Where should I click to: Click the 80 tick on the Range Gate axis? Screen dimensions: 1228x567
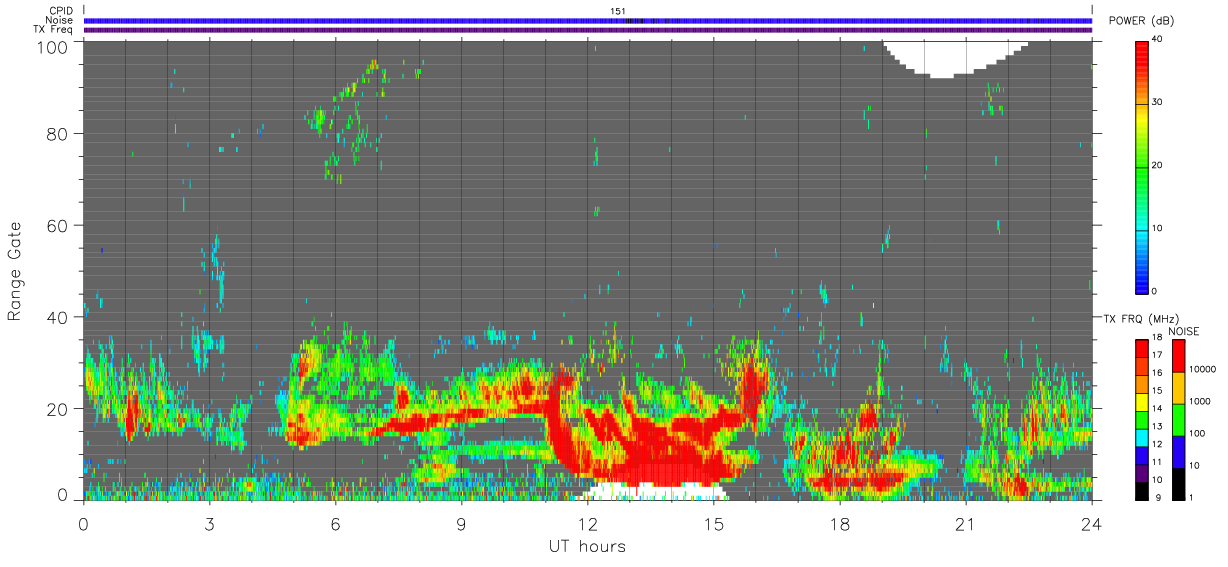tap(58, 133)
